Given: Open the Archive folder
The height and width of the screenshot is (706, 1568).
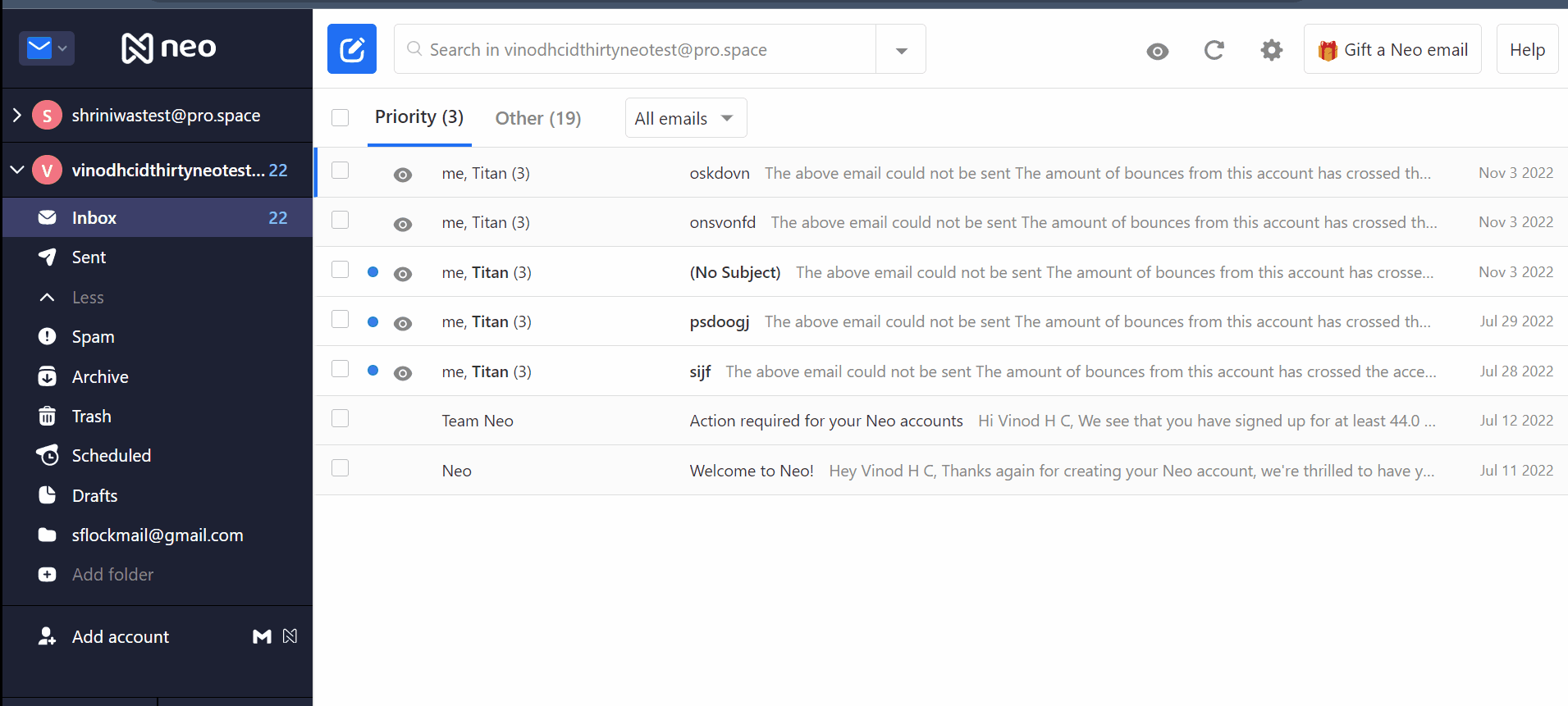Looking at the screenshot, I should click(158, 376).
